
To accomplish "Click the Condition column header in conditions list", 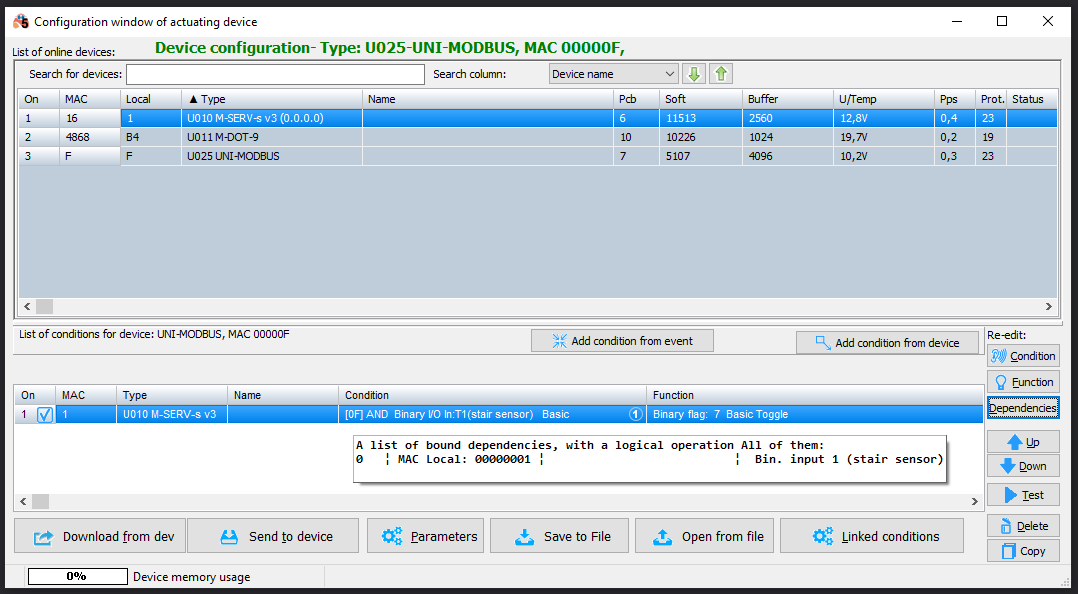I will tap(492, 395).
